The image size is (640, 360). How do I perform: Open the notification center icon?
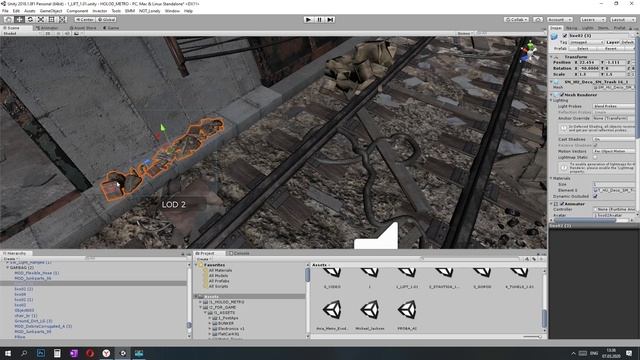click(x=629, y=353)
